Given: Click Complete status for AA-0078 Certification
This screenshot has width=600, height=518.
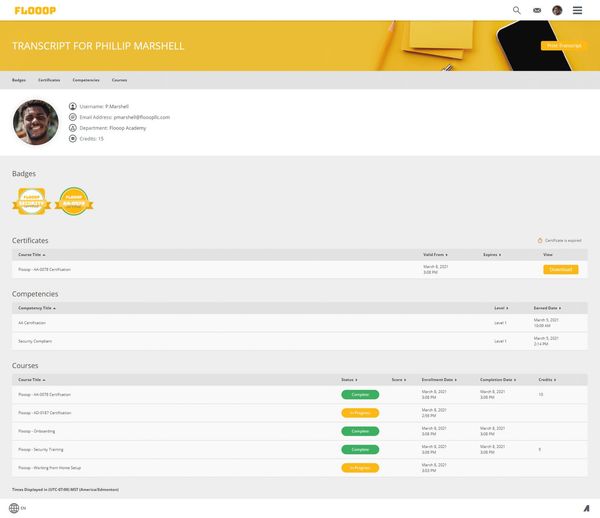Looking at the screenshot, I should pos(360,394).
